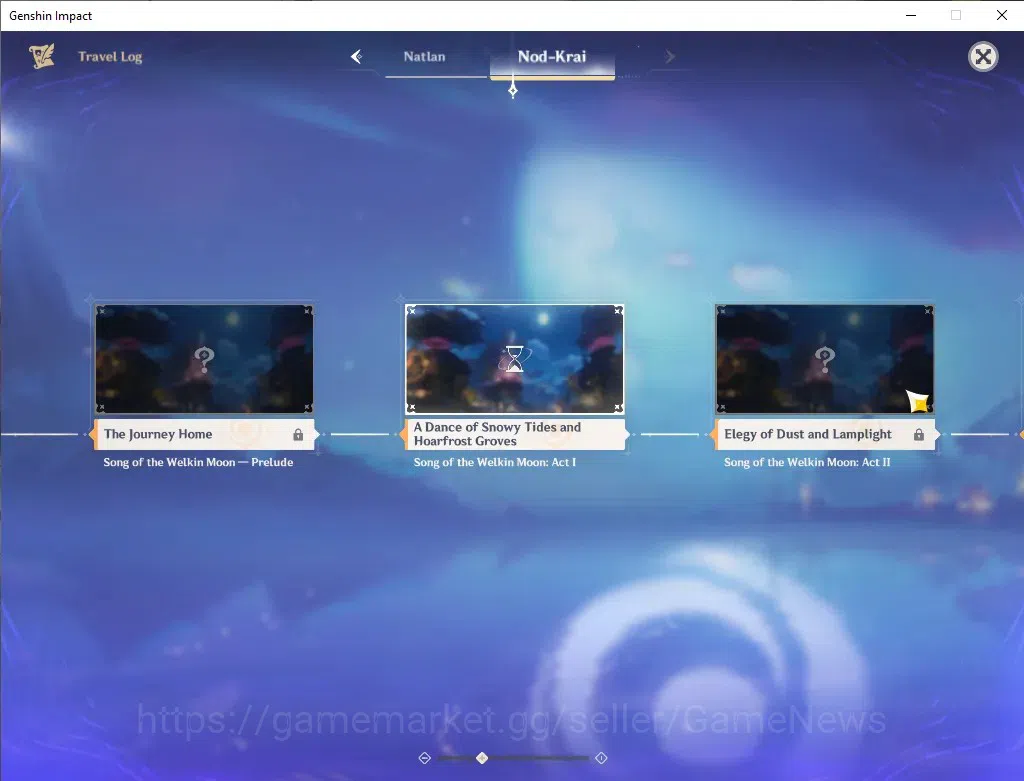Click "Song of the Welkin Moon — Prelude" text
1024x781 pixels.
click(198, 462)
